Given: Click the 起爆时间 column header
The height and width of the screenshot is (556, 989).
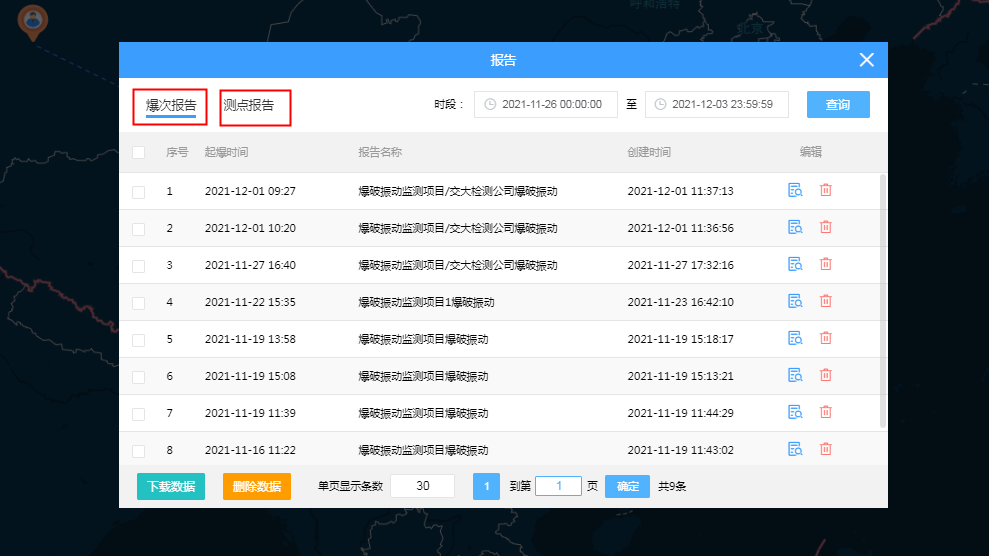Looking at the screenshot, I should coord(226,152).
